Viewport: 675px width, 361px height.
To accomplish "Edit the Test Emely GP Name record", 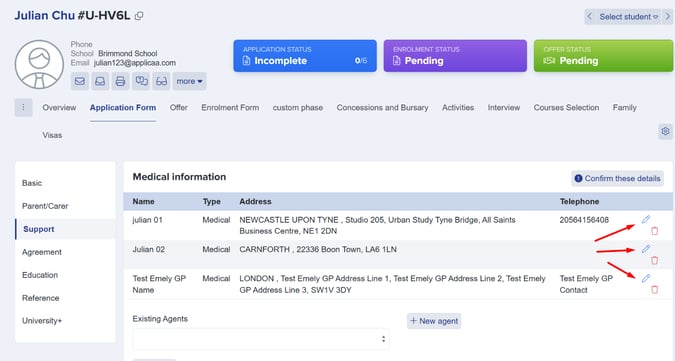I will click(646, 278).
